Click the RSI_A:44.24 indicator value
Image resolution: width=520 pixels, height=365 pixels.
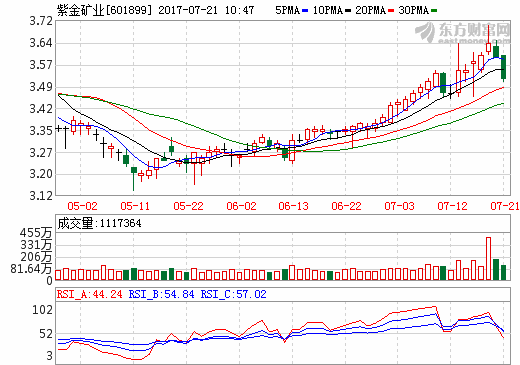[90, 294]
